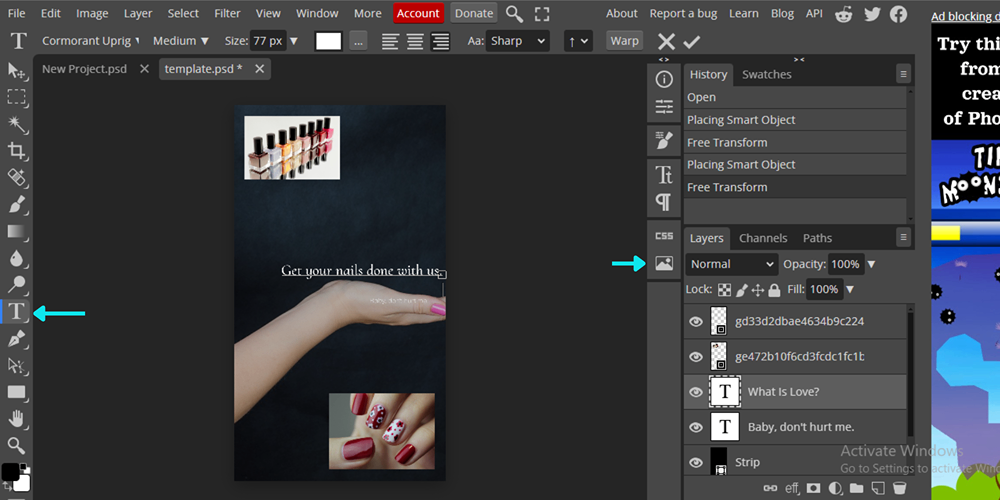The height and width of the screenshot is (500, 1000).
Task: Select the Dodge tool
Action: pyautogui.click(x=16, y=284)
